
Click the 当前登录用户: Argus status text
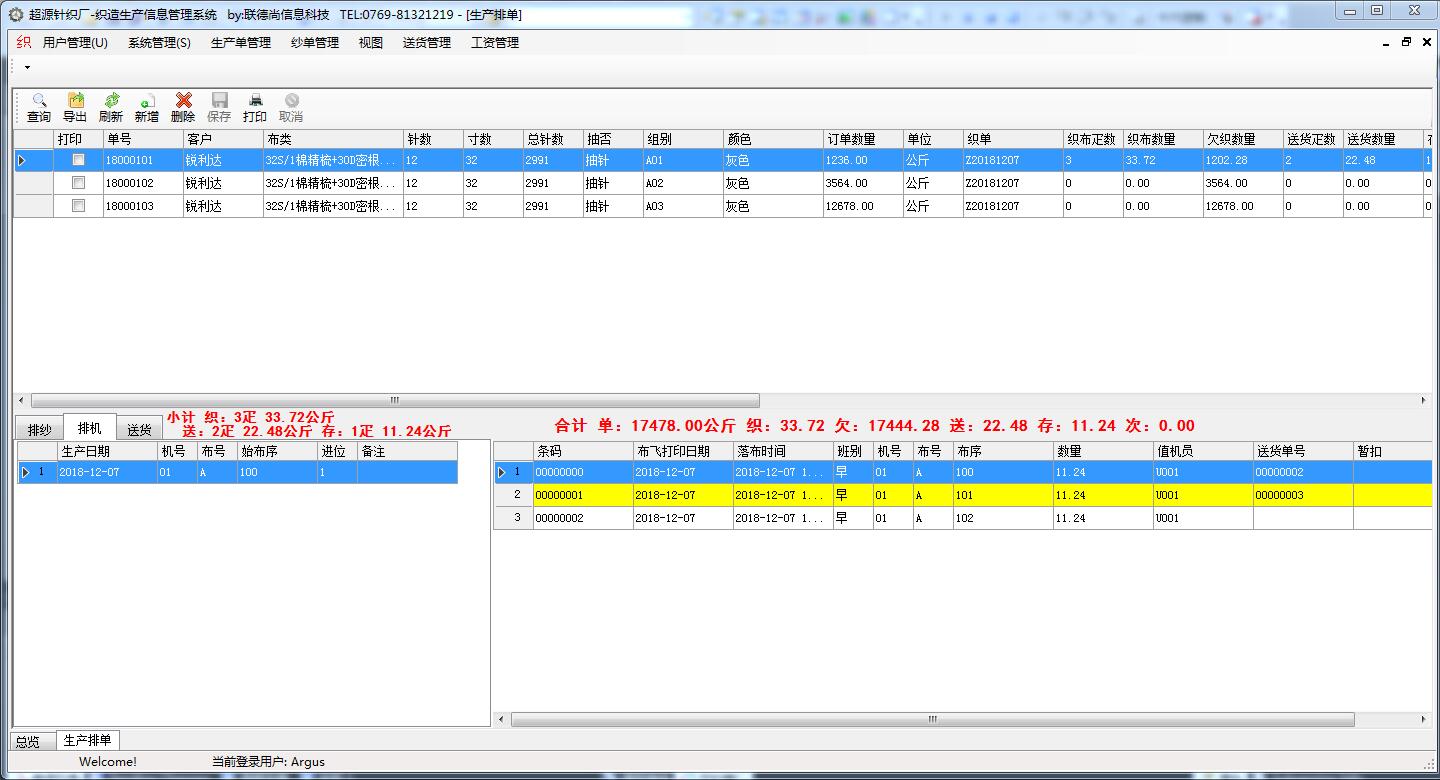click(x=268, y=762)
